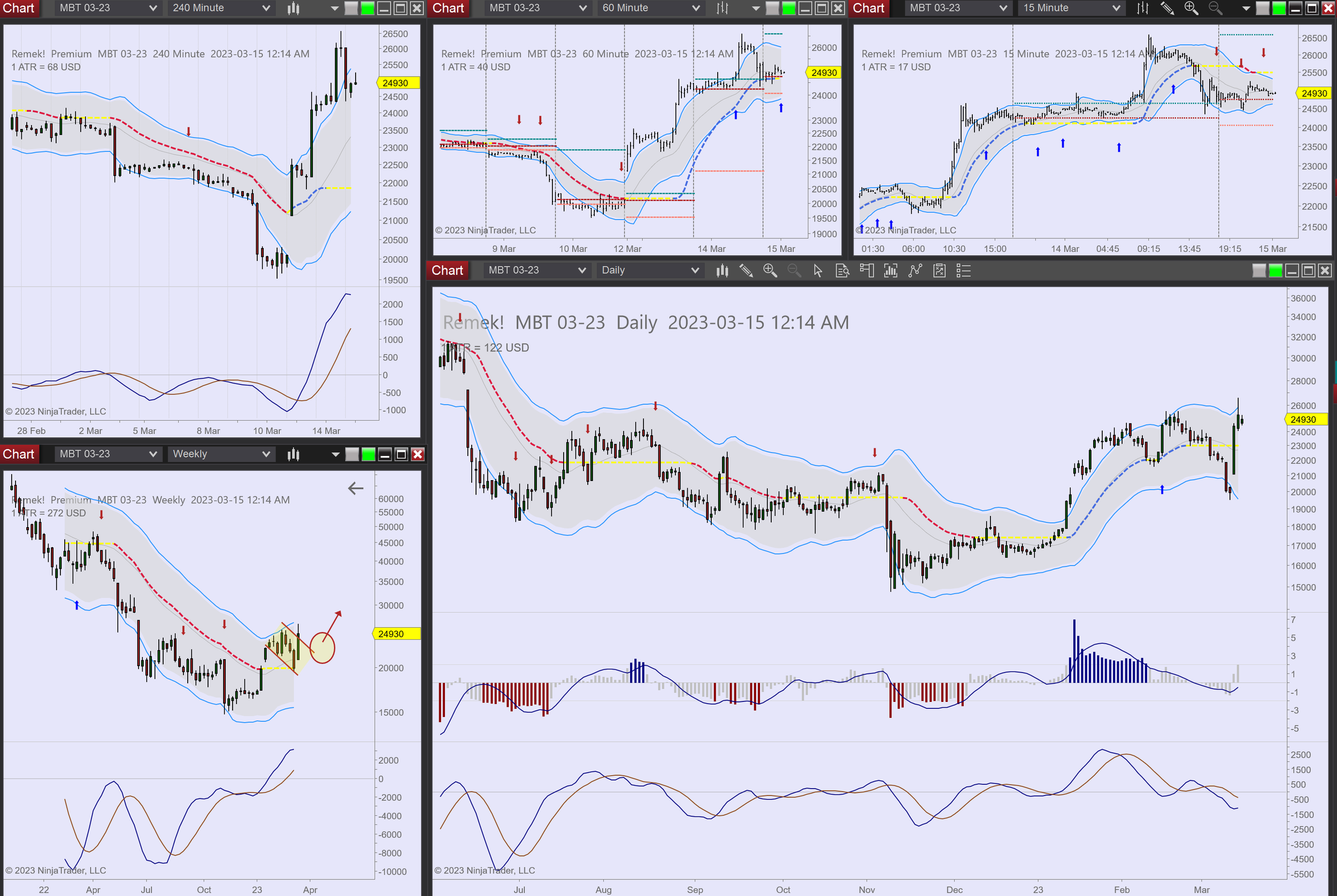Open the Properties list icon on Daily chart
The width and height of the screenshot is (1337, 896).
963,271
